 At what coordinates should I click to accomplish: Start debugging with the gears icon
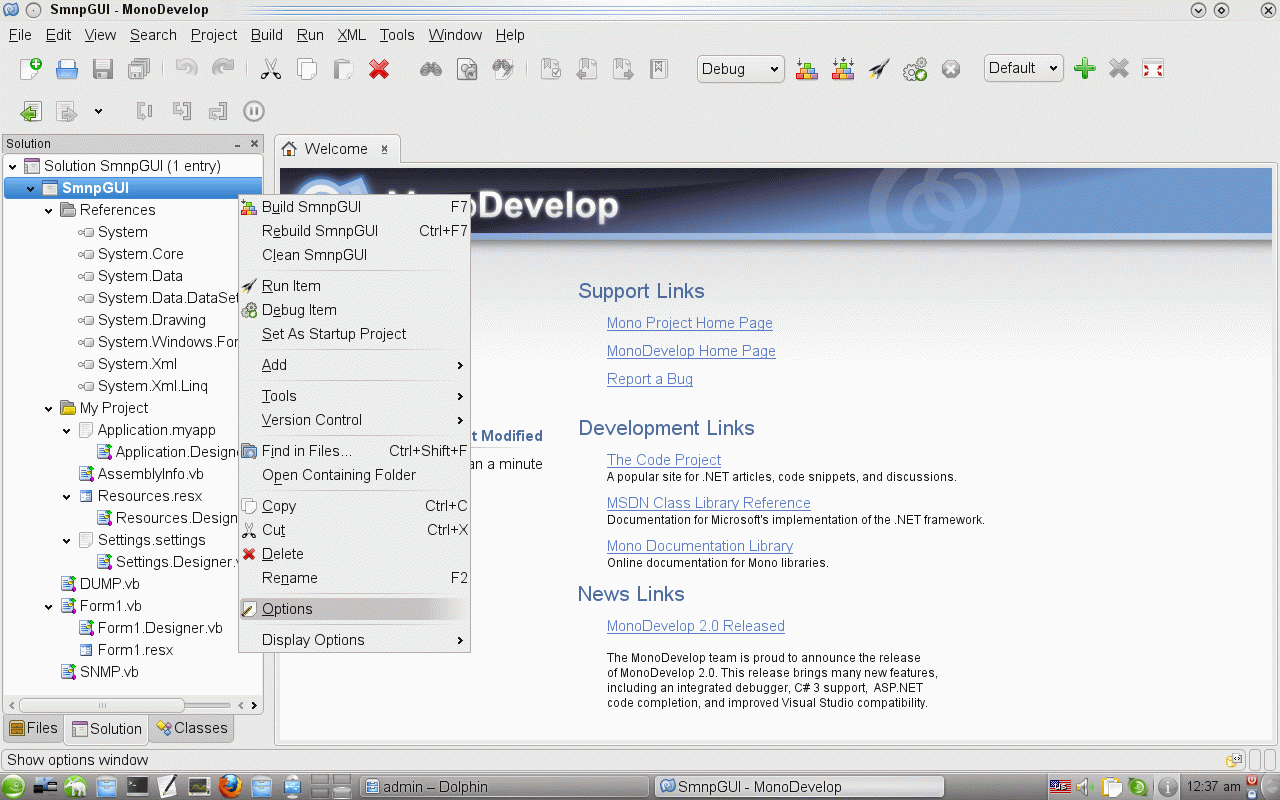tap(915, 69)
